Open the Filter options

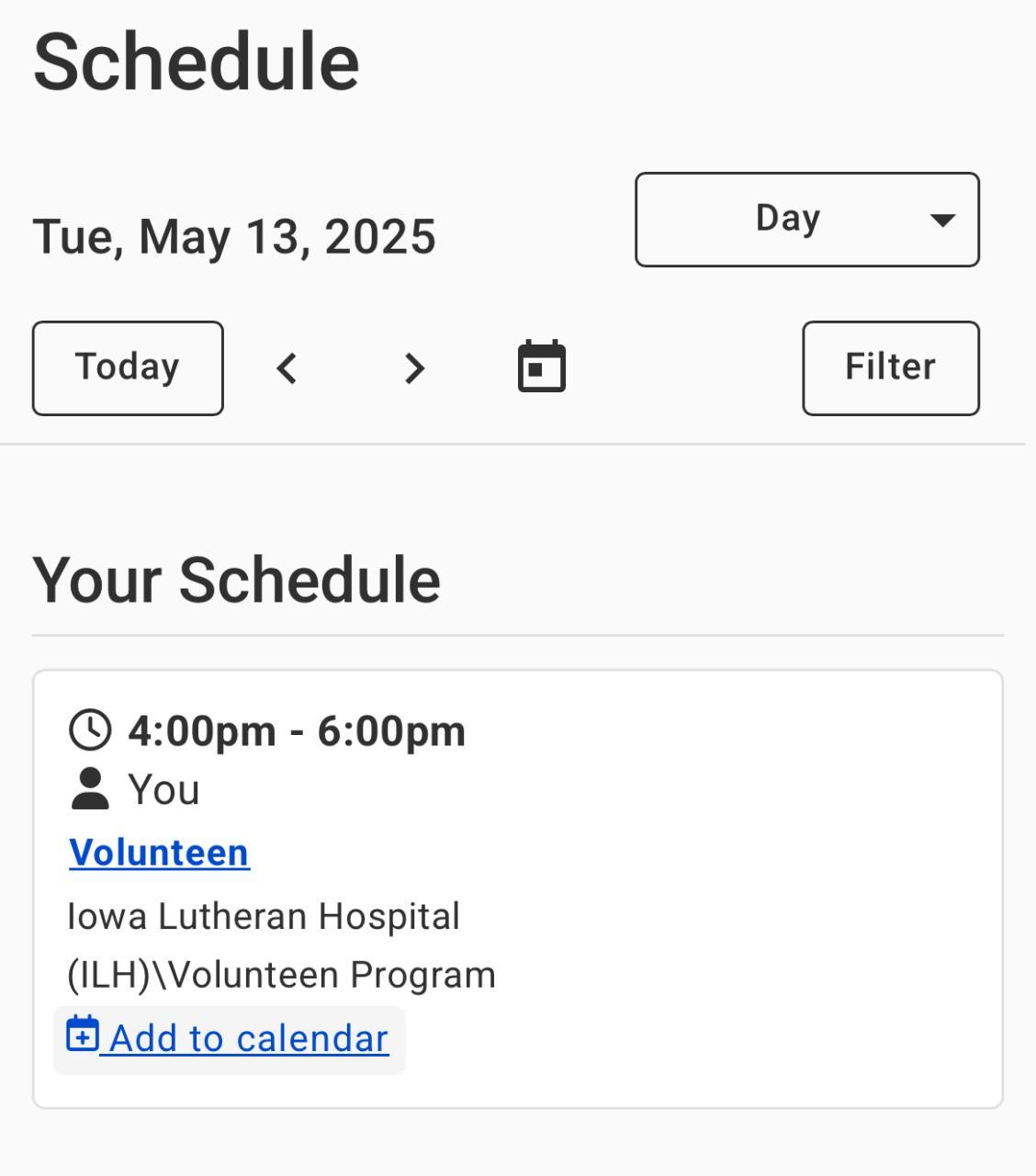890,367
